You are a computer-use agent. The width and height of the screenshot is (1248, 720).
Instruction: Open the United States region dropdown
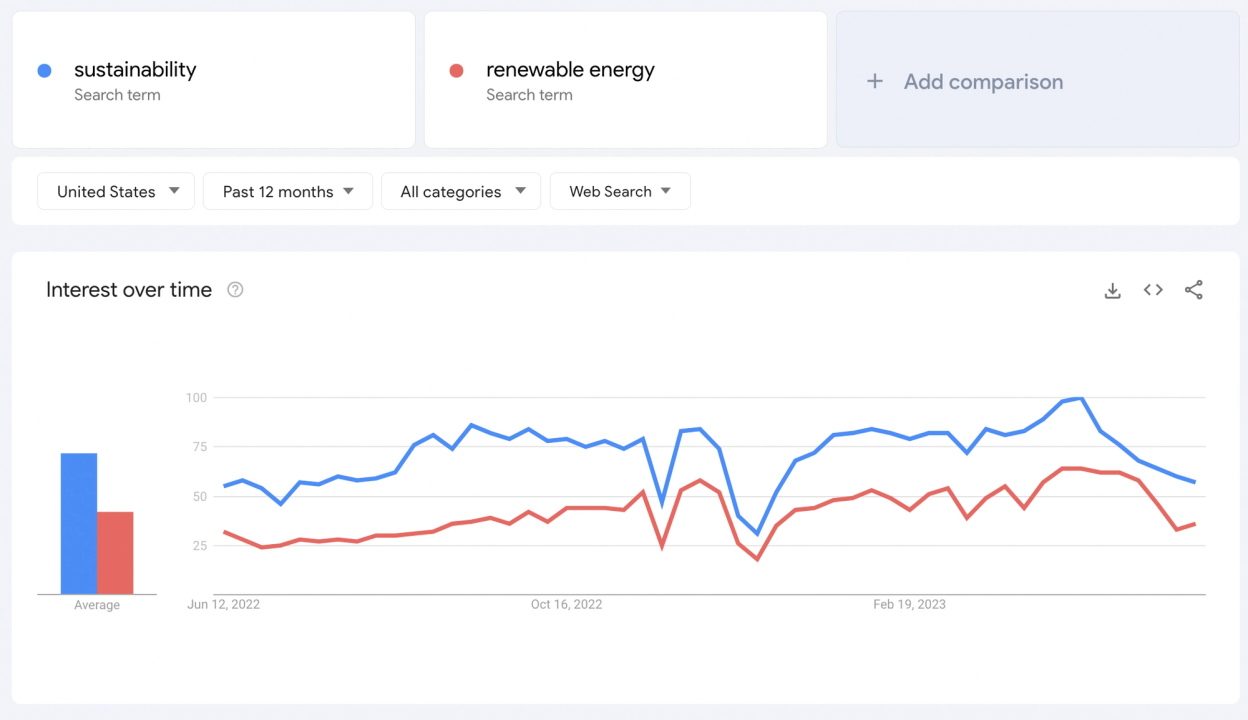pyautogui.click(x=116, y=192)
